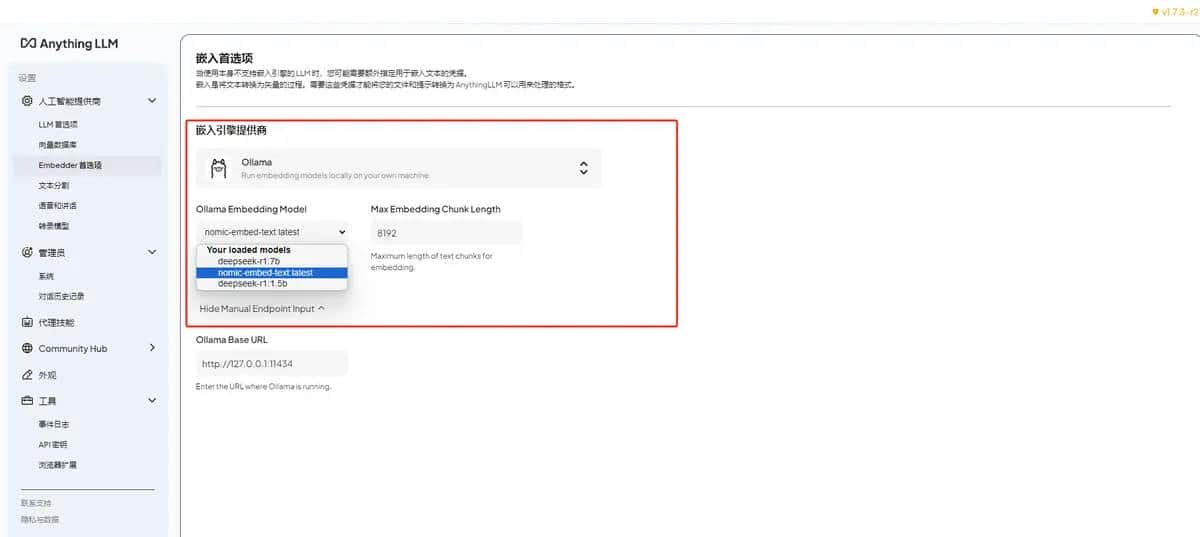1200x537 pixels.
Task: Collapse the 人工智能提供商 section chevron
Action: point(152,101)
